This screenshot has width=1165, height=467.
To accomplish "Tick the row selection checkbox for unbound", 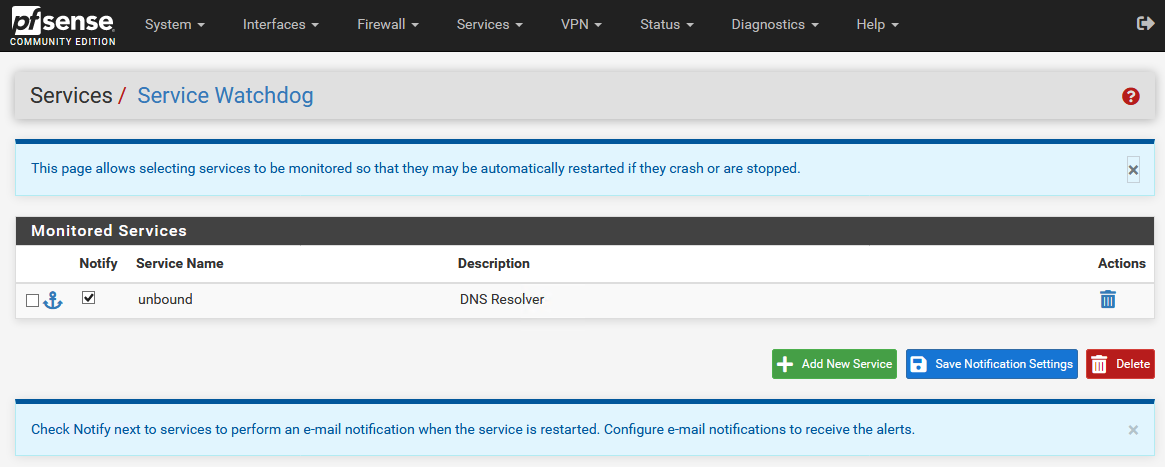I will click(x=32, y=300).
